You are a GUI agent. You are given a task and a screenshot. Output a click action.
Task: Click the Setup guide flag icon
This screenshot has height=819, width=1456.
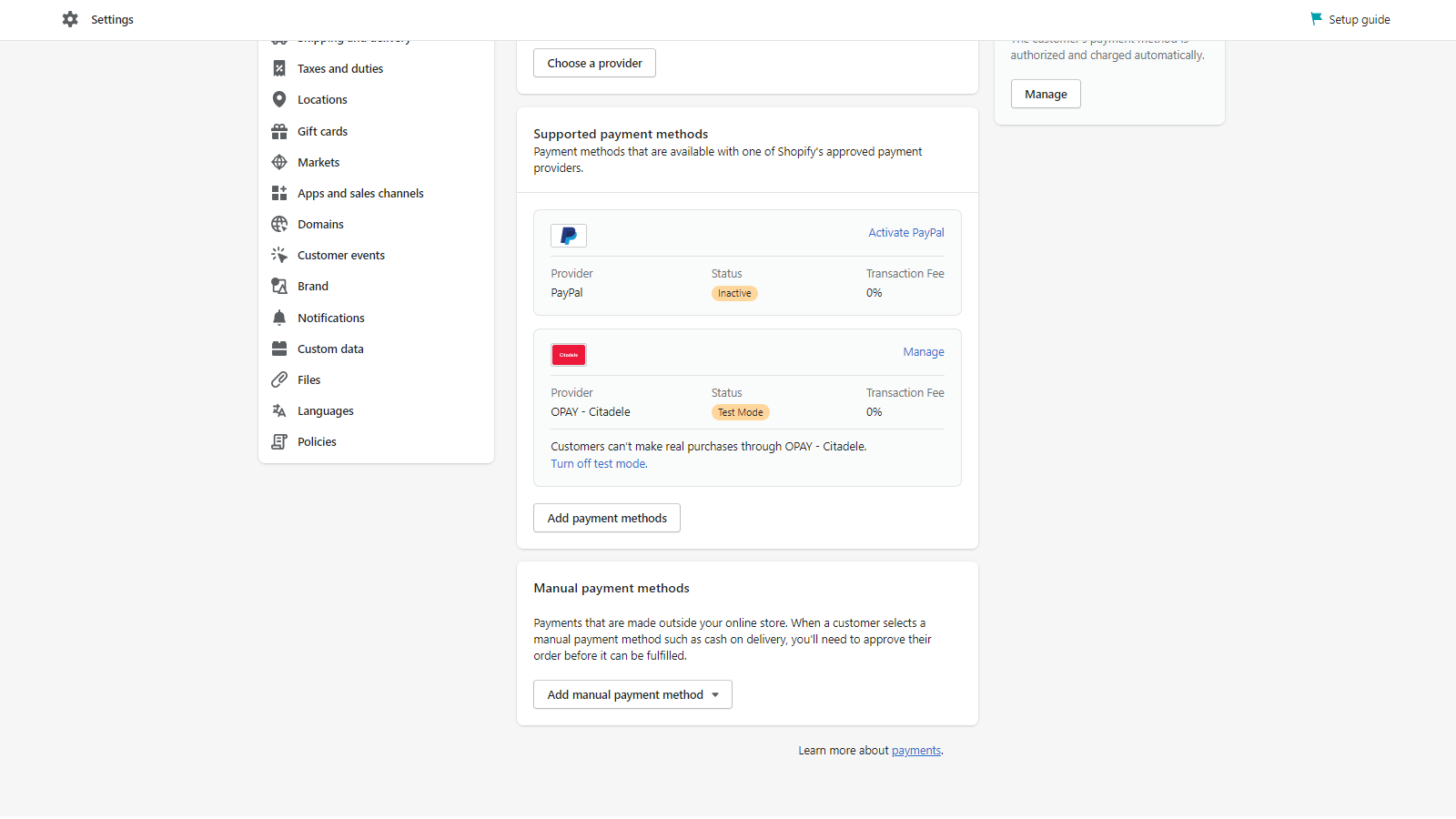pos(1316,19)
